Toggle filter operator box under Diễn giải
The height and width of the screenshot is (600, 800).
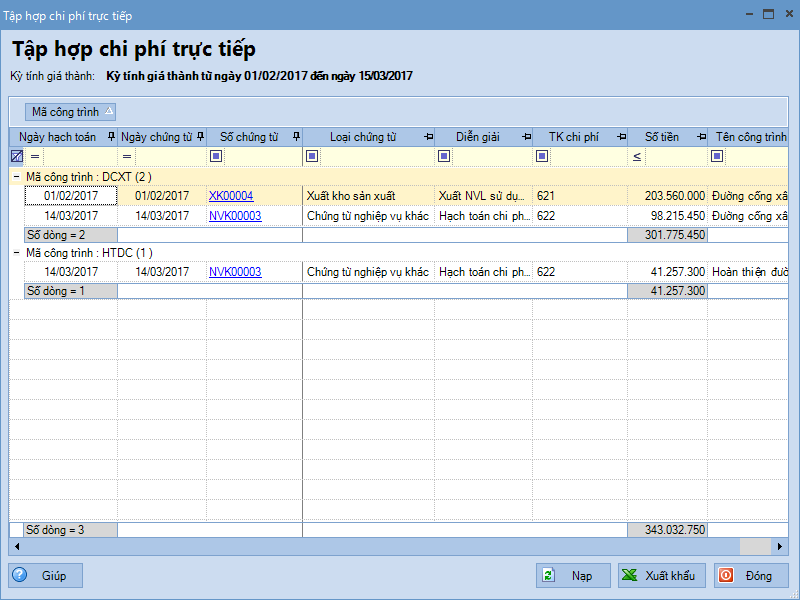(444, 156)
